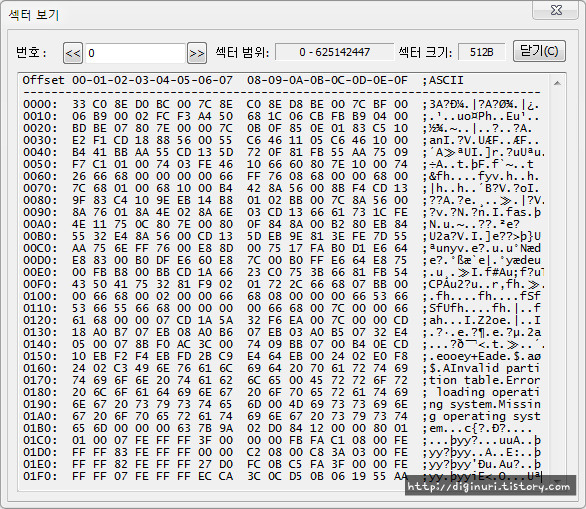Click the 섹터 보기 window title
This screenshot has height=509, width=586.
[x=34, y=15]
